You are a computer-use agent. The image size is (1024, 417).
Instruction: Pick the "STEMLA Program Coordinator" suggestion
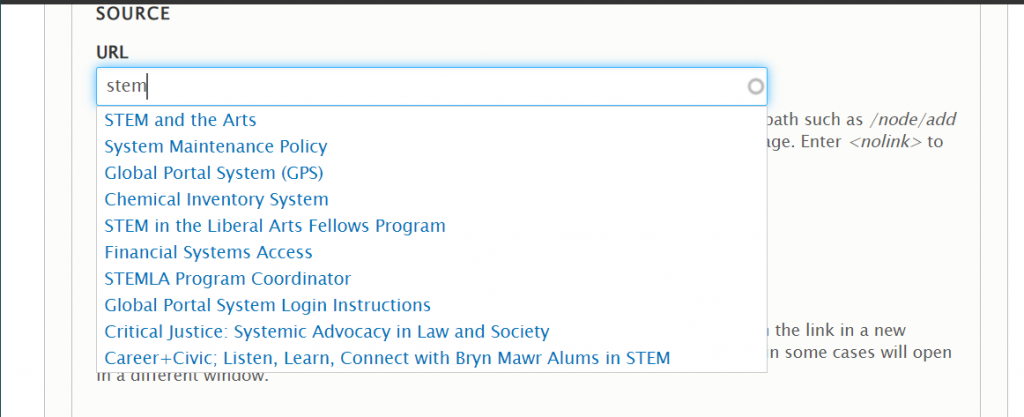pyautogui.click(x=228, y=279)
